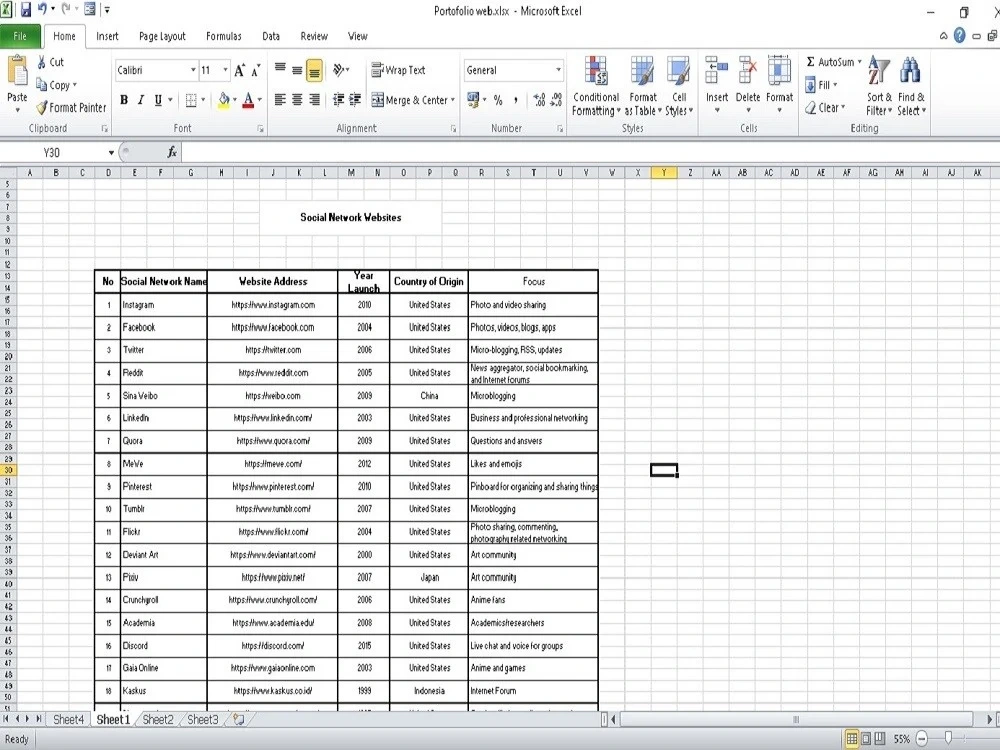Image resolution: width=1000 pixels, height=750 pixels.
Task: Click the AutoSum button
Action: 829,62
